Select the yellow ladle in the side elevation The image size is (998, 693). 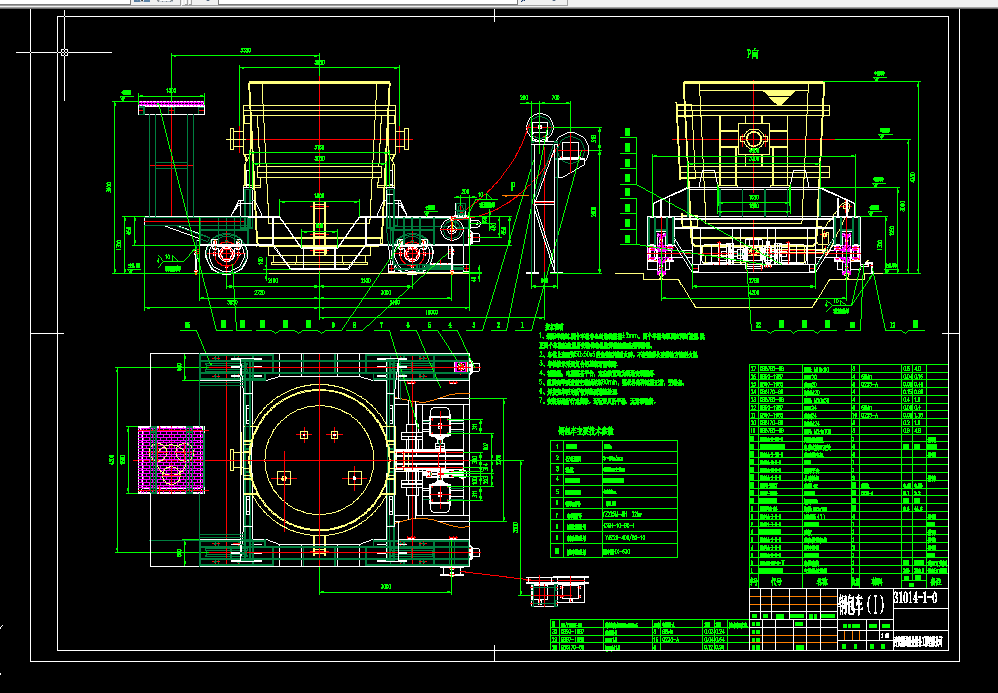(x=319, y=172)
